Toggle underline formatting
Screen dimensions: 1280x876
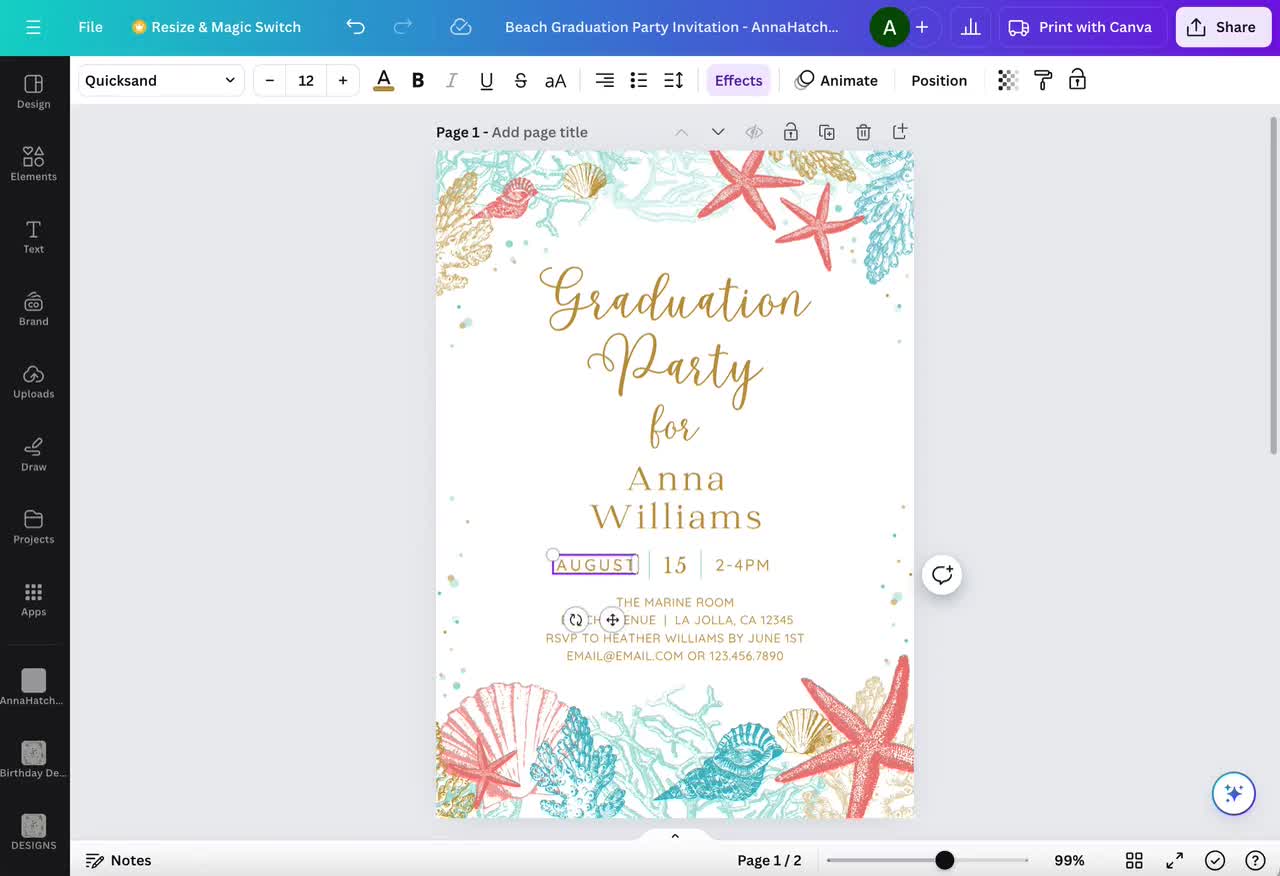tap(486, 80)
